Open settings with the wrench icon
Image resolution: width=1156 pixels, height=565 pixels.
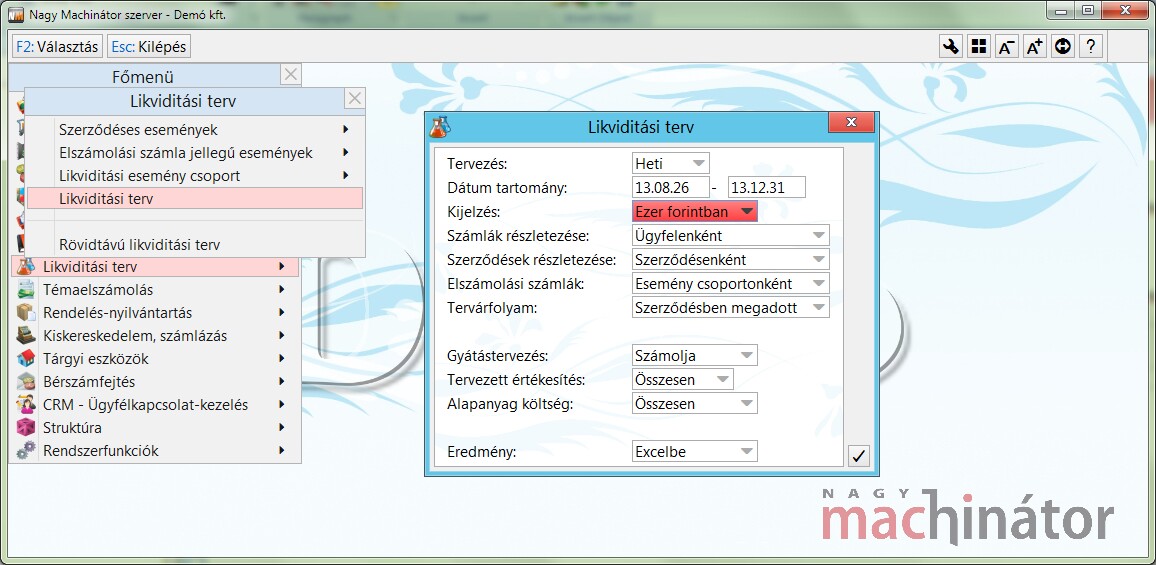(x=950, y=46)
